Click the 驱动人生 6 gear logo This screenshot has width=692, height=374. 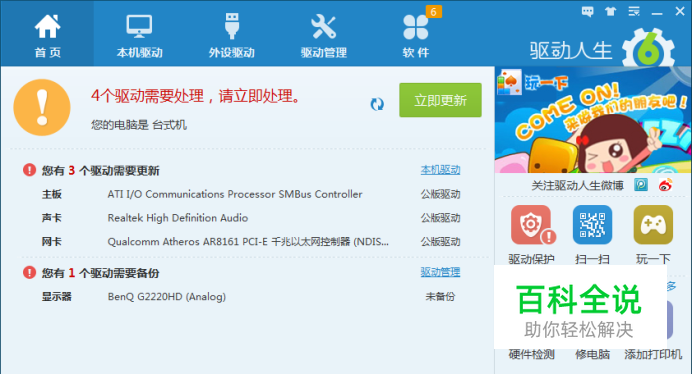click(x=648, y=49)
